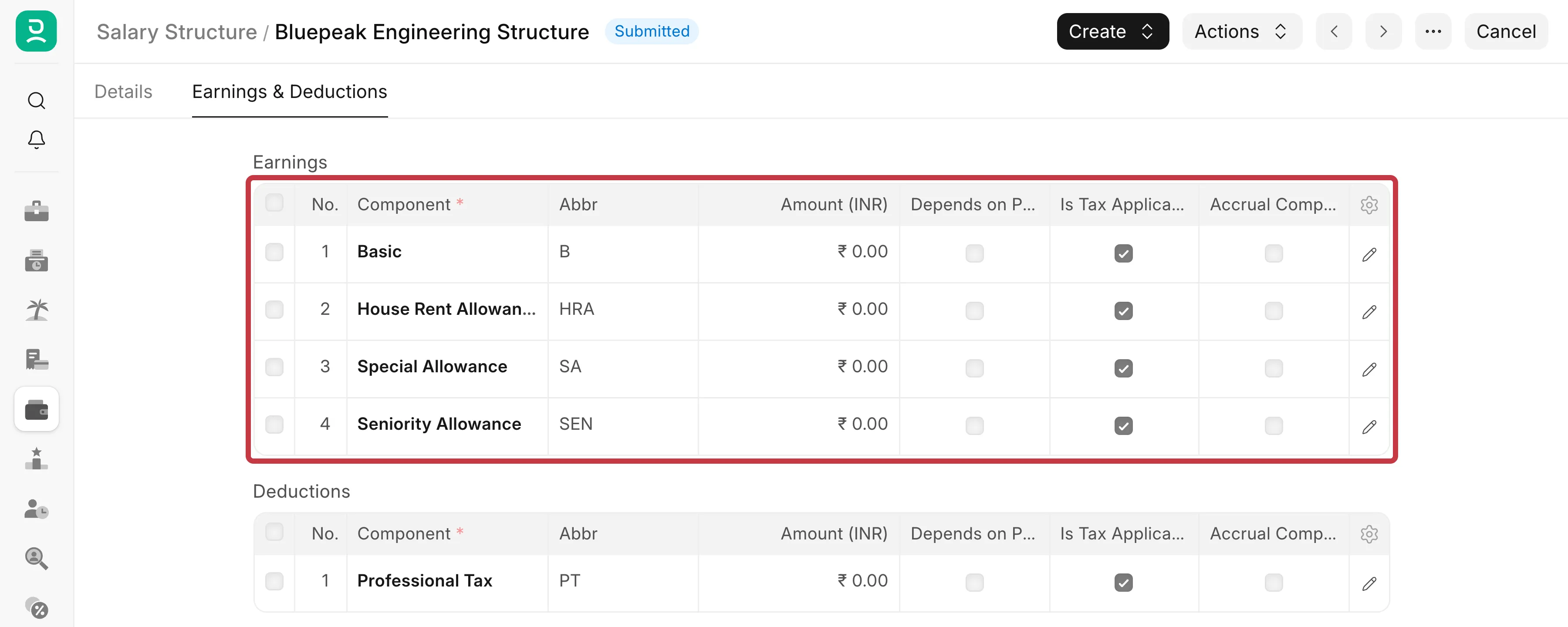This screenshot has width=1568, height=627.
Task: Open the Create dropdown
Action: coord(1113,32)
